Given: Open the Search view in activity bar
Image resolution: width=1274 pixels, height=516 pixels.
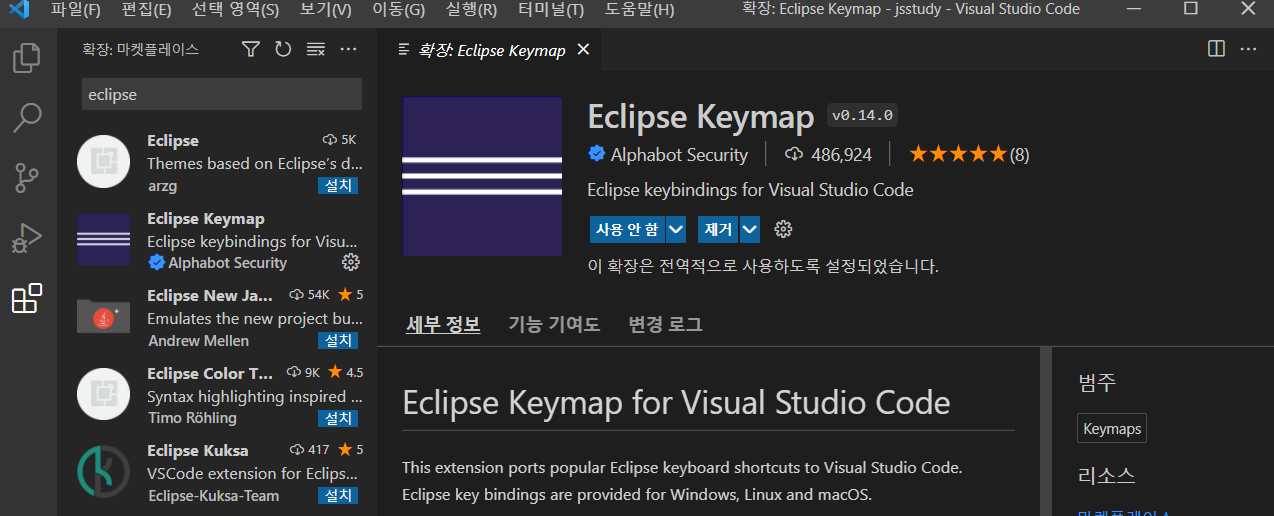Looking at the screenshot, I should [x=27, y=118].
